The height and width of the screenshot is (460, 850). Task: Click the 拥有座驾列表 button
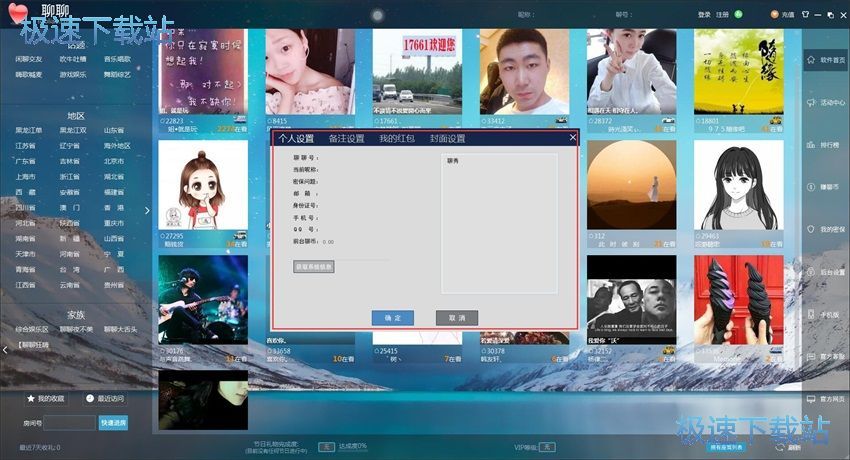726,447
